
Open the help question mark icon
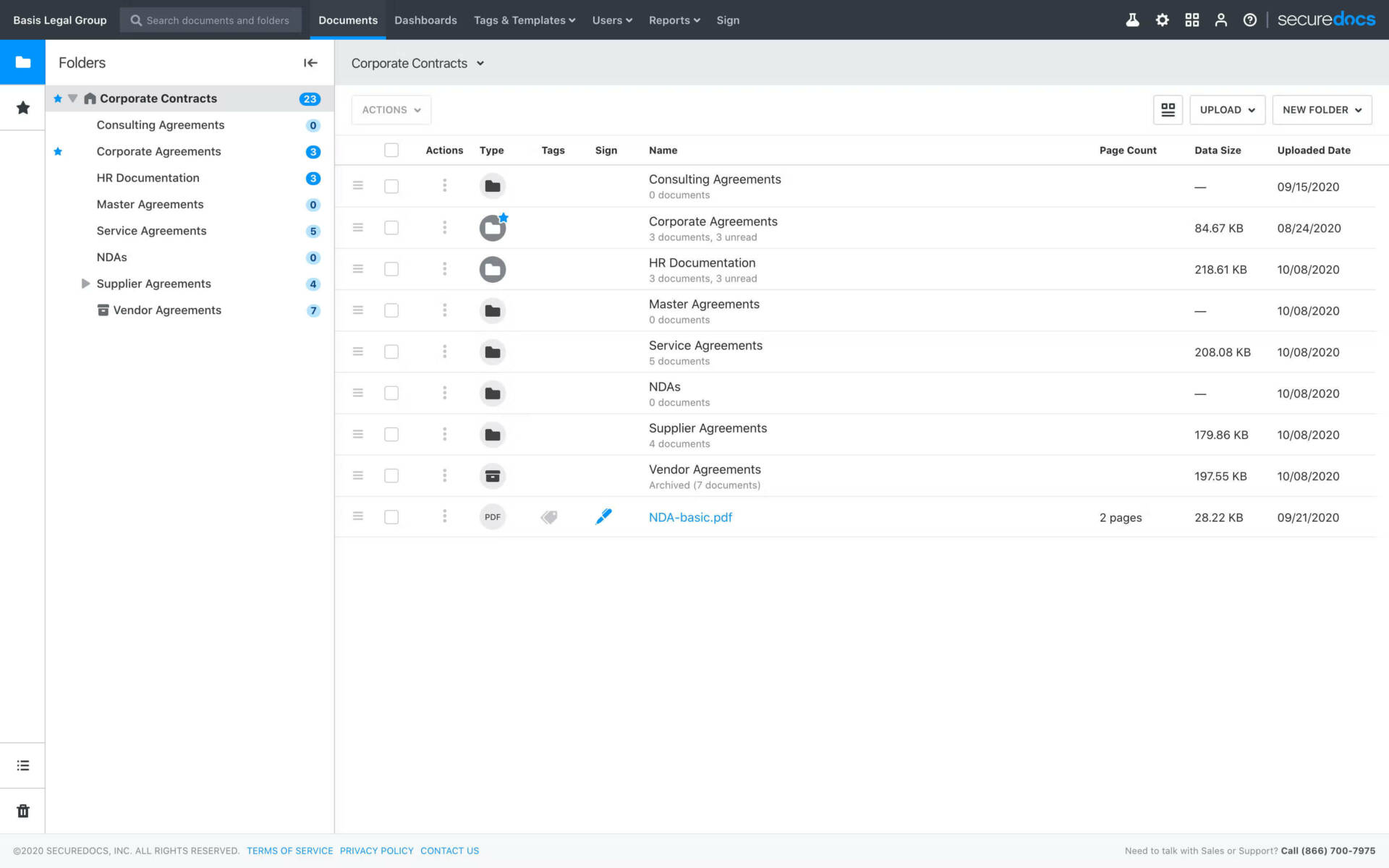coord(1249,20)
